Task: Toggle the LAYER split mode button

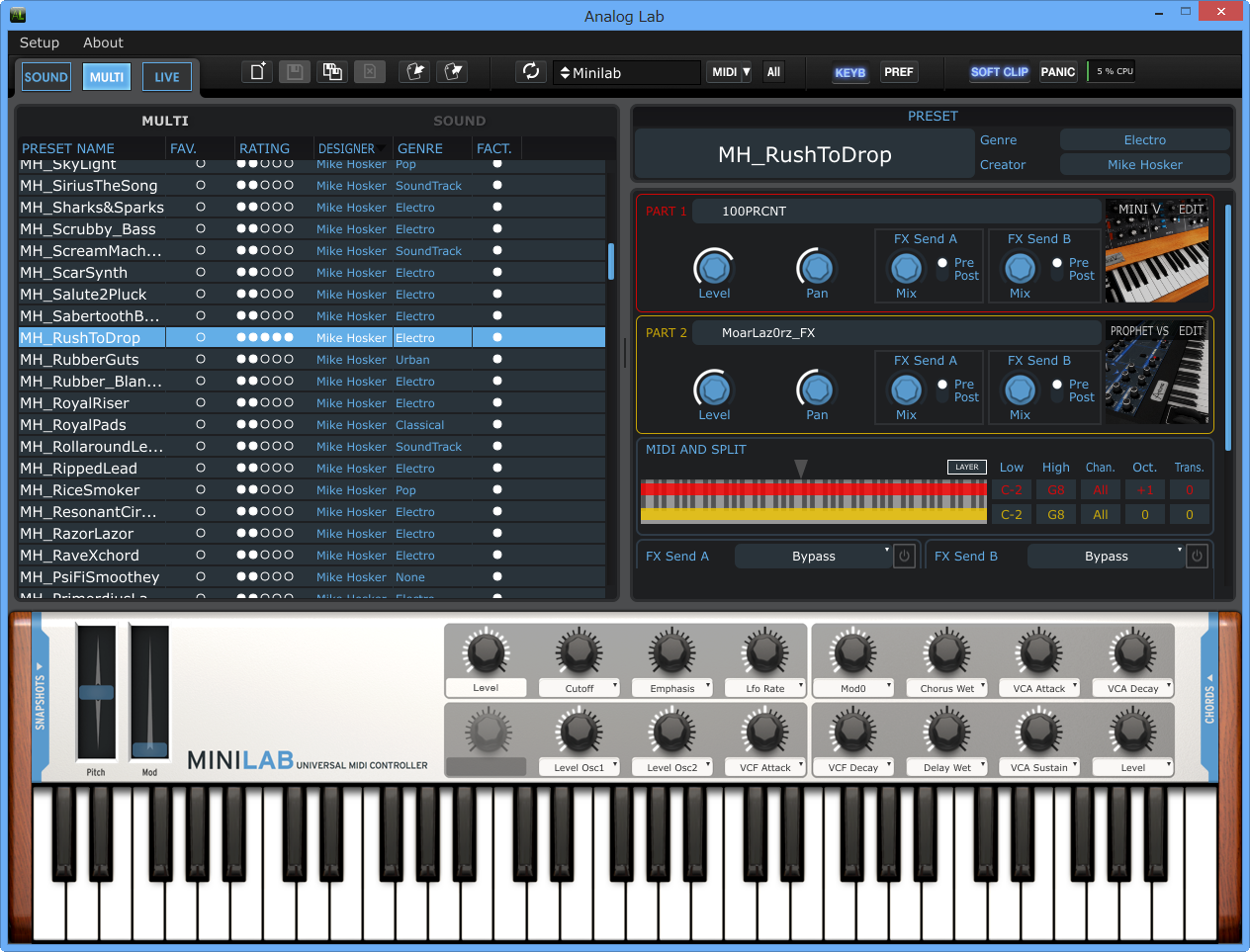Action: 967,467
